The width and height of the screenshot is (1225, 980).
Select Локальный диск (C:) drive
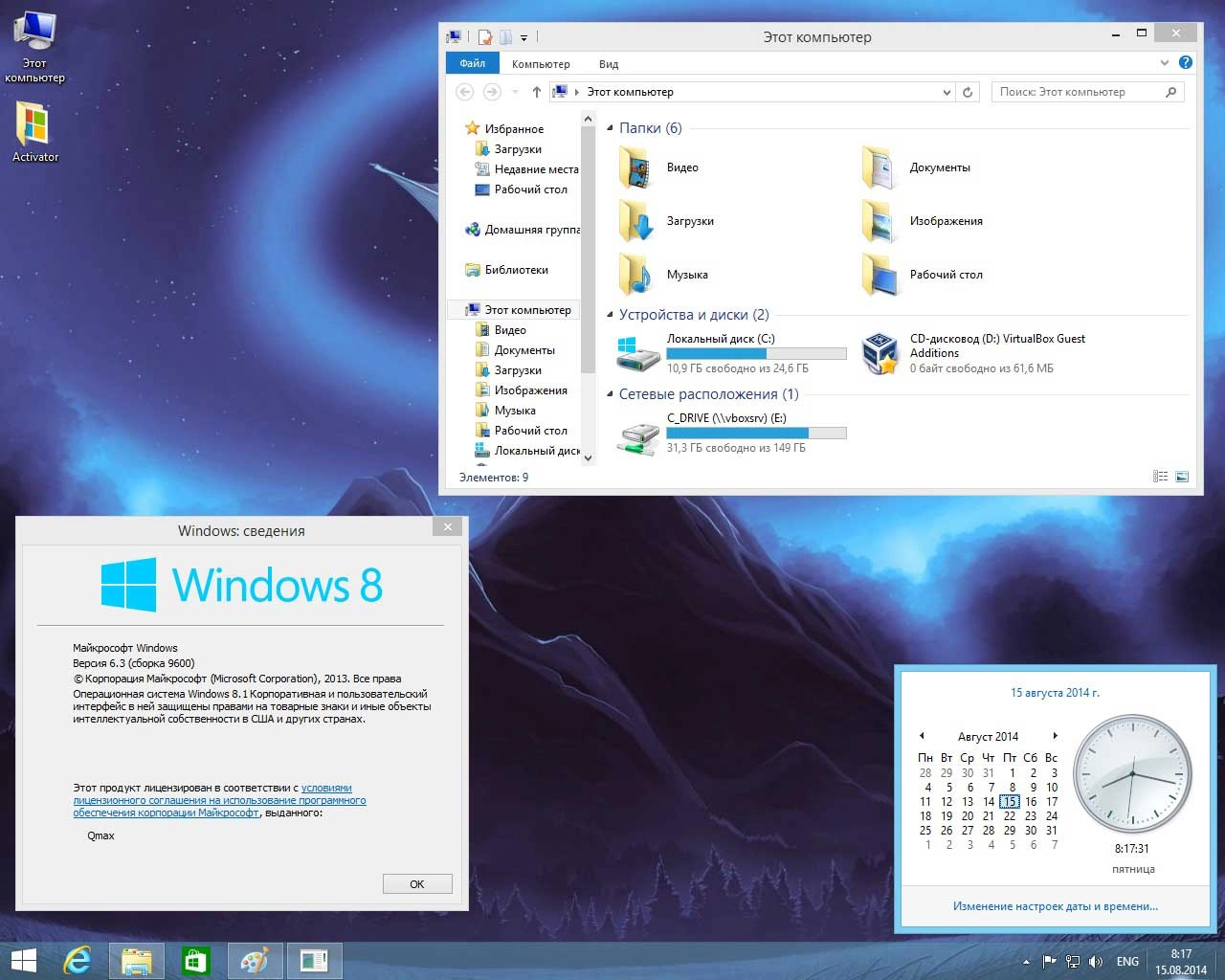click(732, 353)
